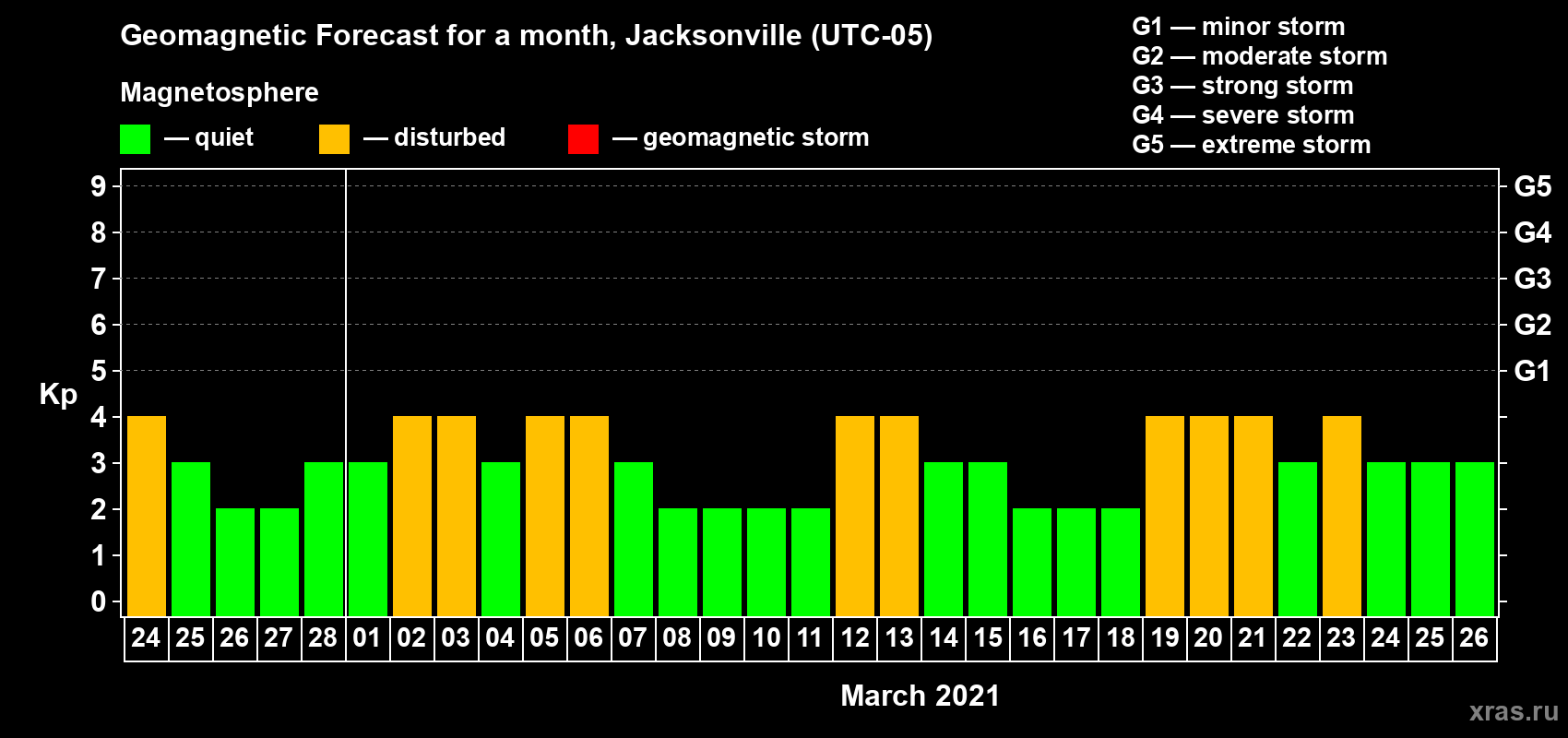The width and height of the screenshot is (1568, 738).
Task: Click the 'G5 — extreme storm' legend line
Action: 1252,145
